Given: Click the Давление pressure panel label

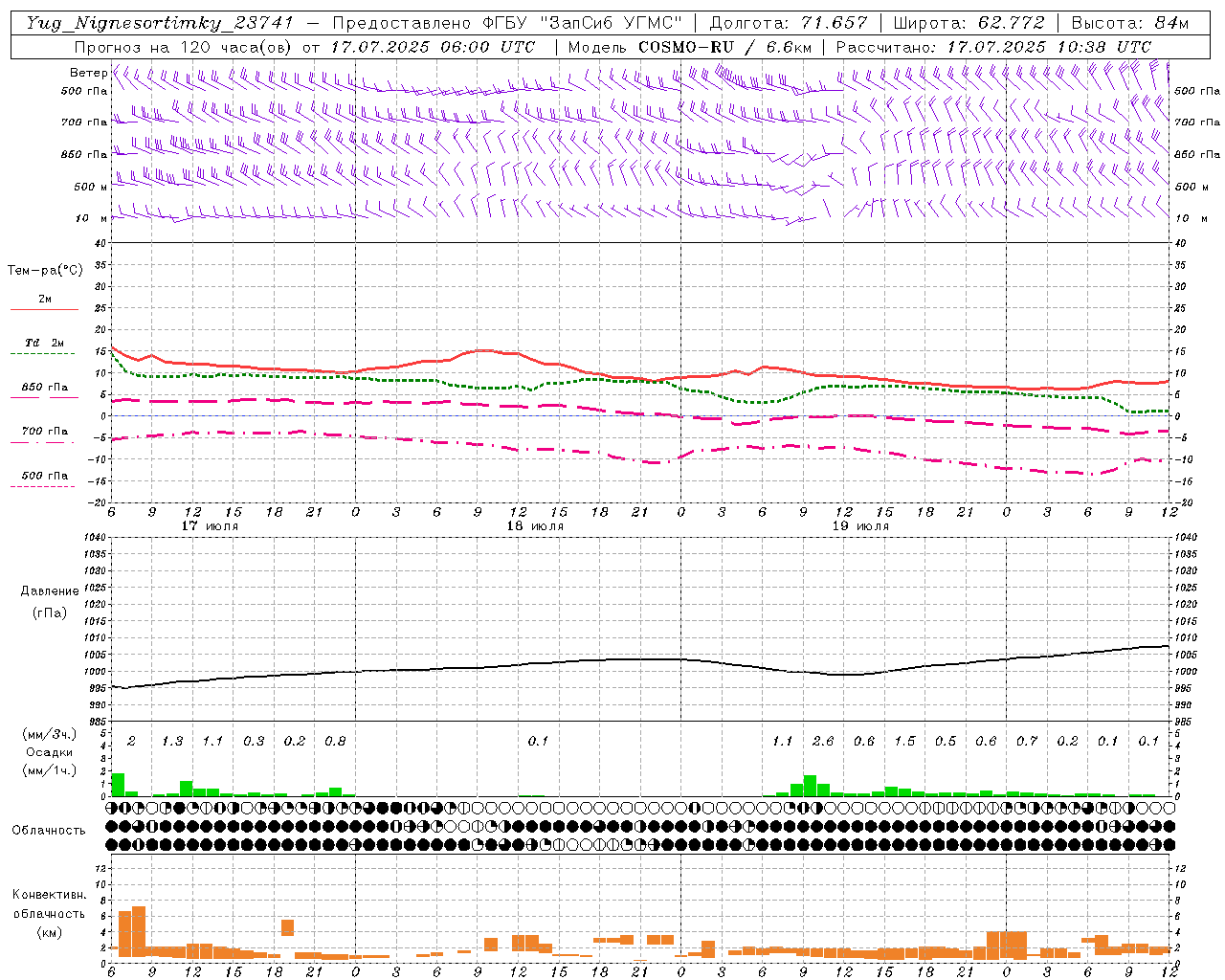Looking at the screenshot, I should point(50,591).
